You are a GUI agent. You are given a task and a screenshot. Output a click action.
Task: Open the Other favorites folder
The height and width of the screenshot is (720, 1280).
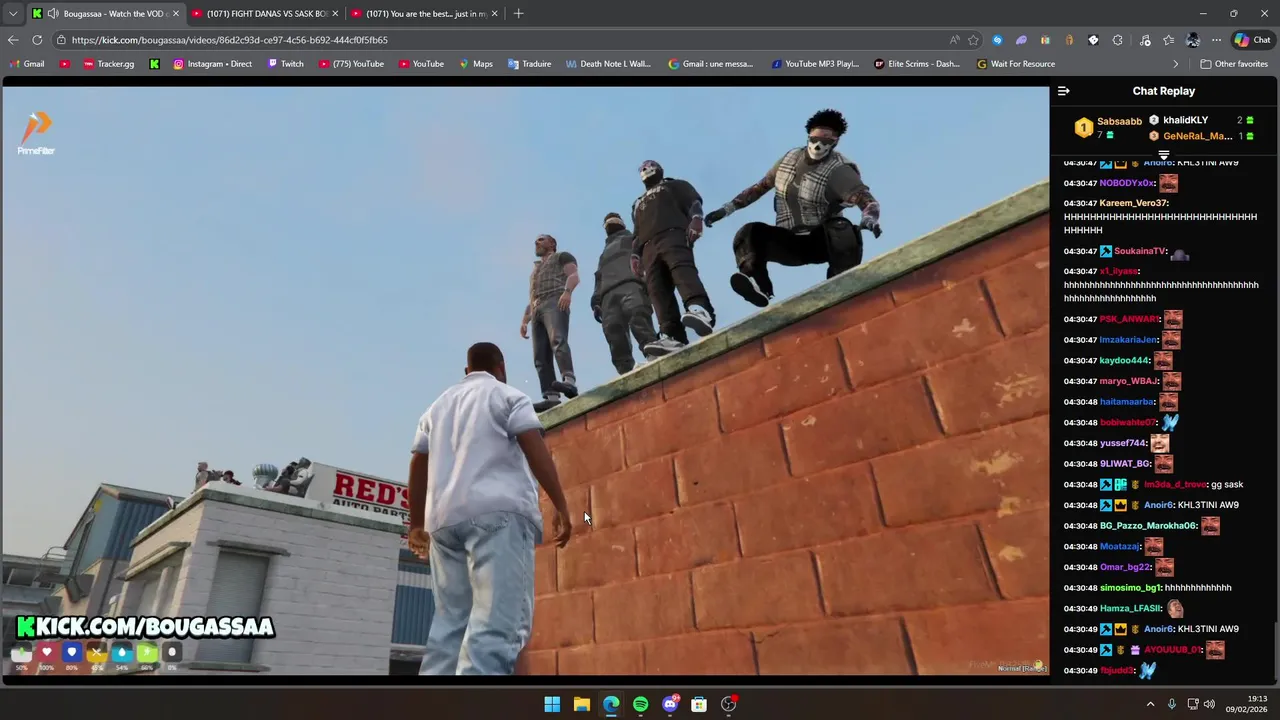[x=1234, y=64]
